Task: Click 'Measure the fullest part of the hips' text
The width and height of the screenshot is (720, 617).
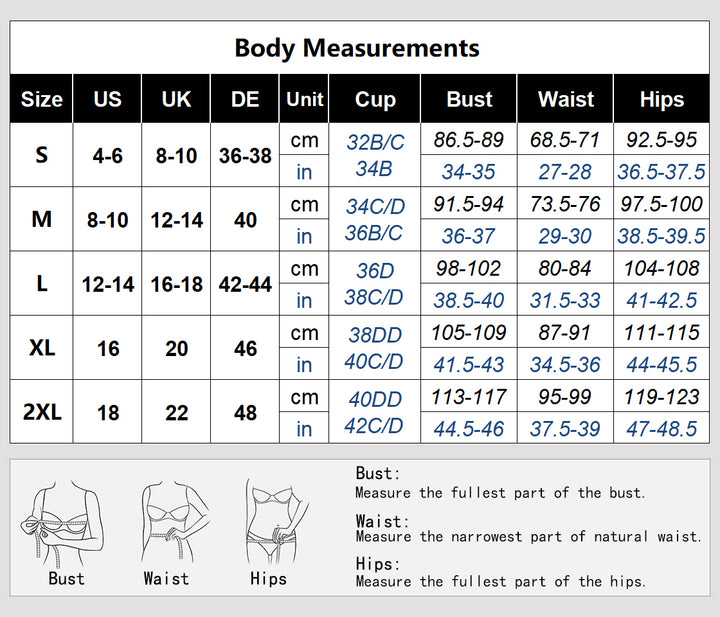Action: tap(500, 581)
